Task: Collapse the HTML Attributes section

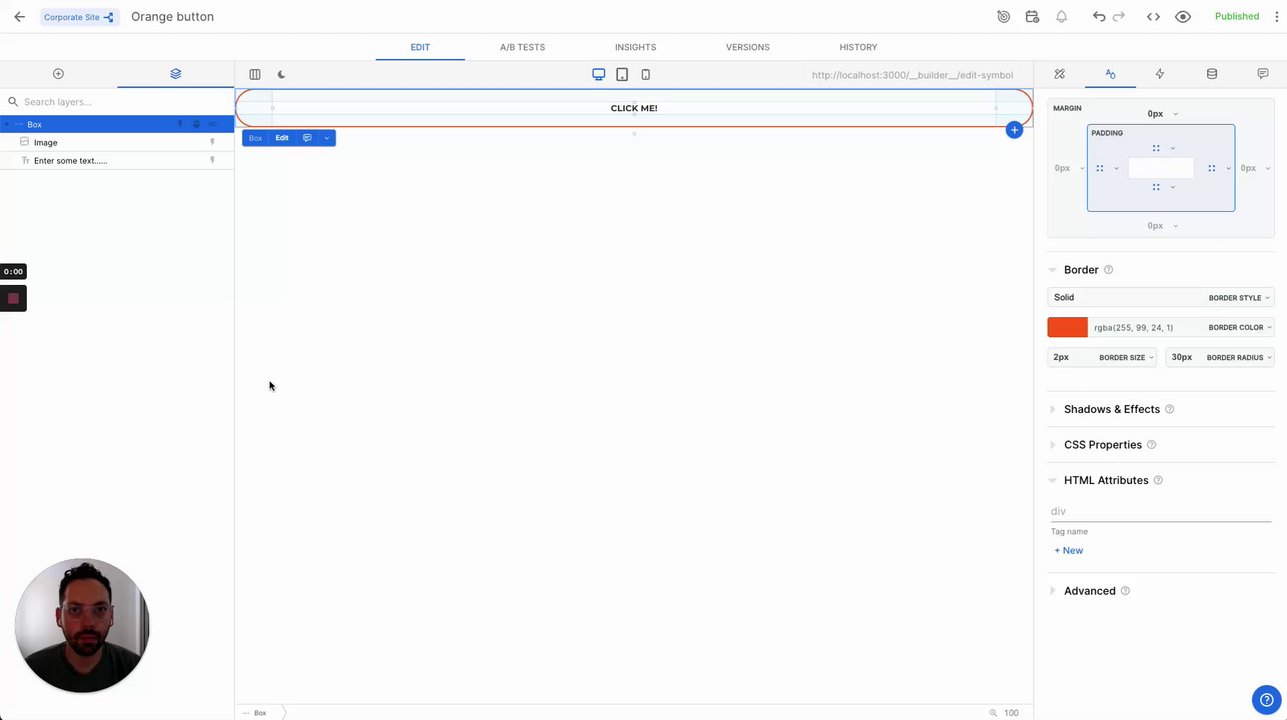Action: point(1052,480)
